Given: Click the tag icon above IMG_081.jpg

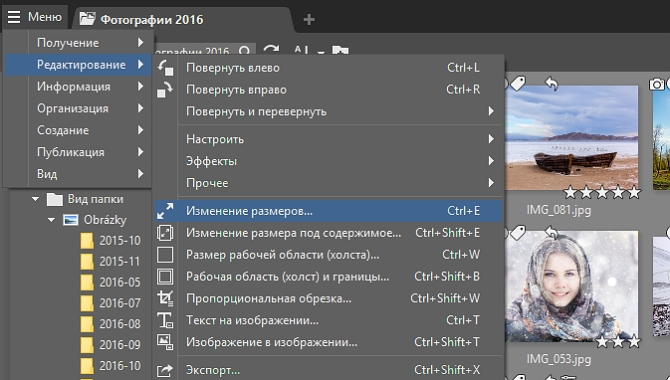Looking at the screenshot, I should tap(518, 83).
